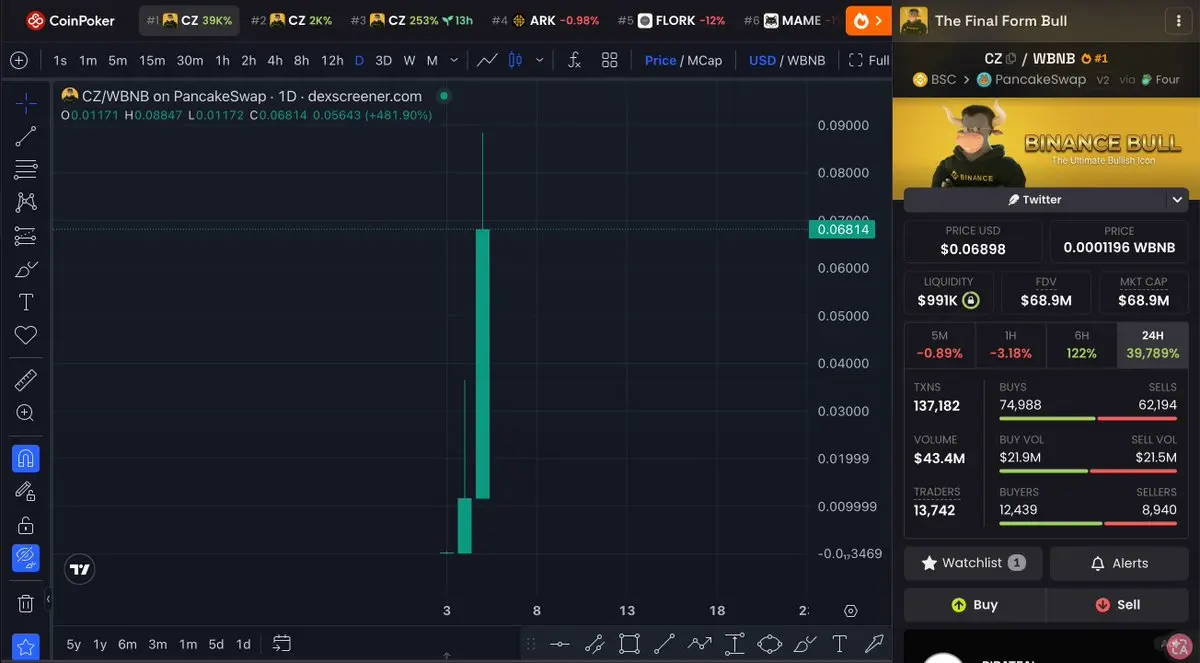Activate the zoom in magnifier tool
The image size is (1200, 663).
coord(26,413)
